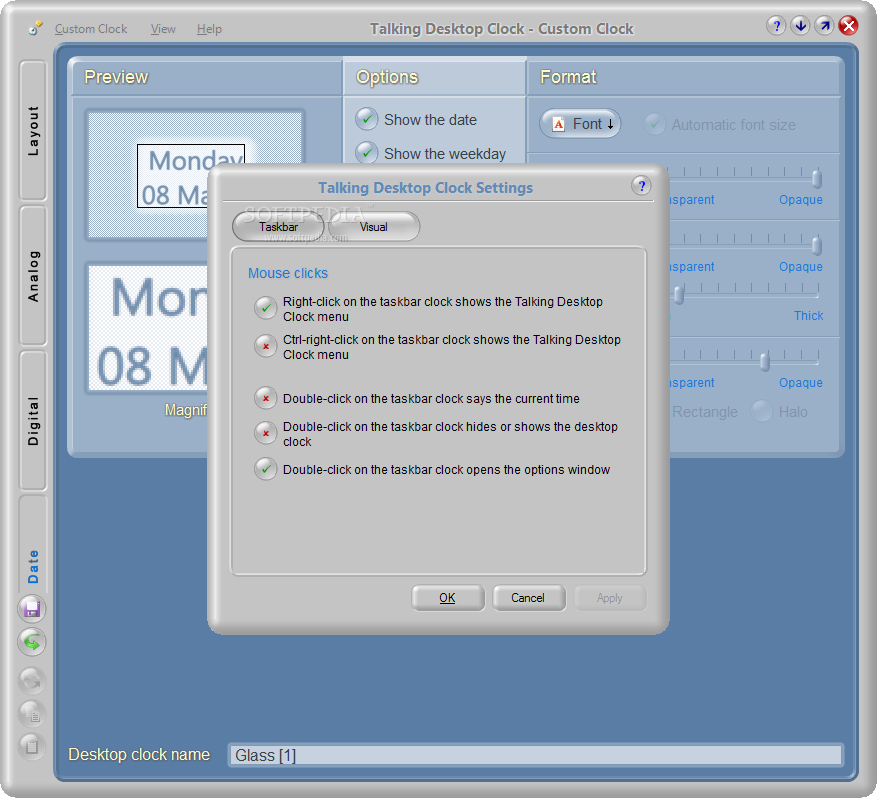Click the clock app icon beside Custom Clock menu
Screen dimensions: 877x798
coord(35,28)
